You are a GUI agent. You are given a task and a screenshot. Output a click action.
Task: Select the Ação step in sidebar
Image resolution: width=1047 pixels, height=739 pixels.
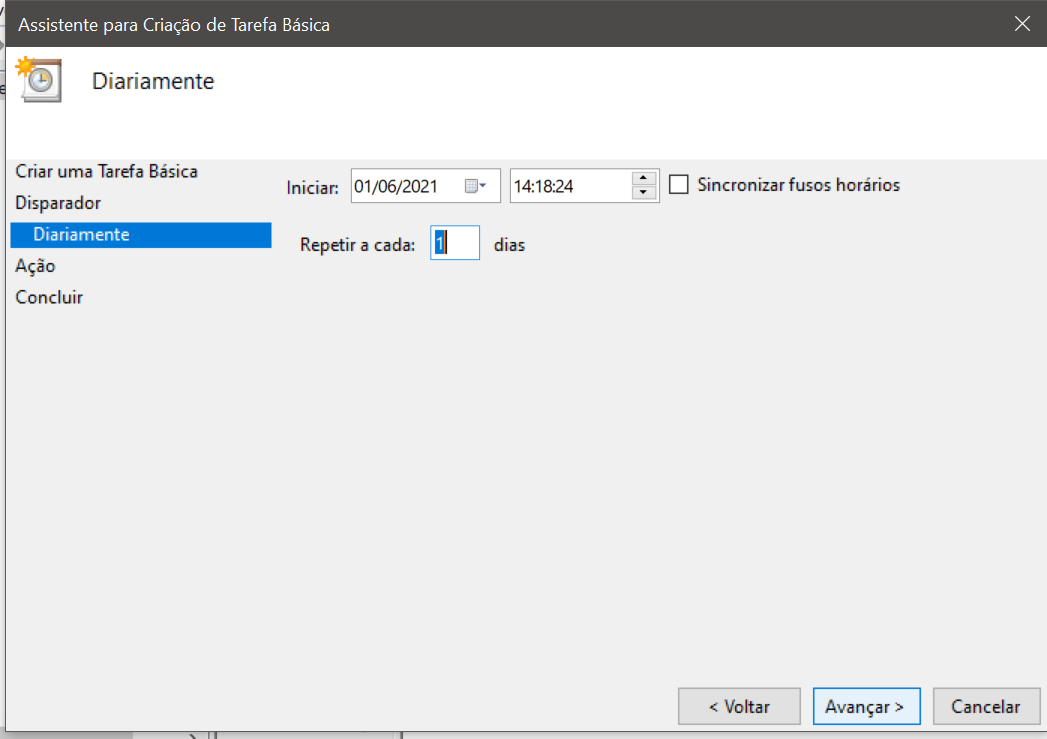coord(35,266)
